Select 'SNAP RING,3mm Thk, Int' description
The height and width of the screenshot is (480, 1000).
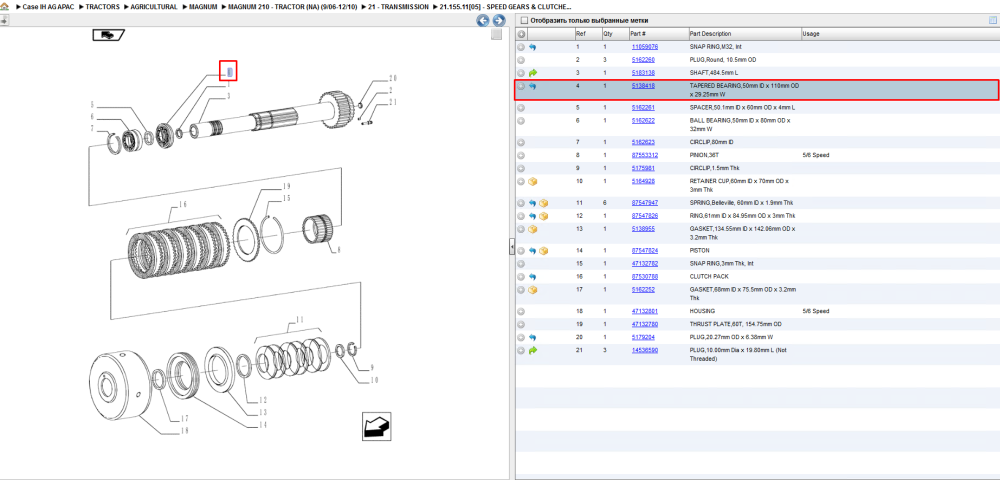[722, 264]
